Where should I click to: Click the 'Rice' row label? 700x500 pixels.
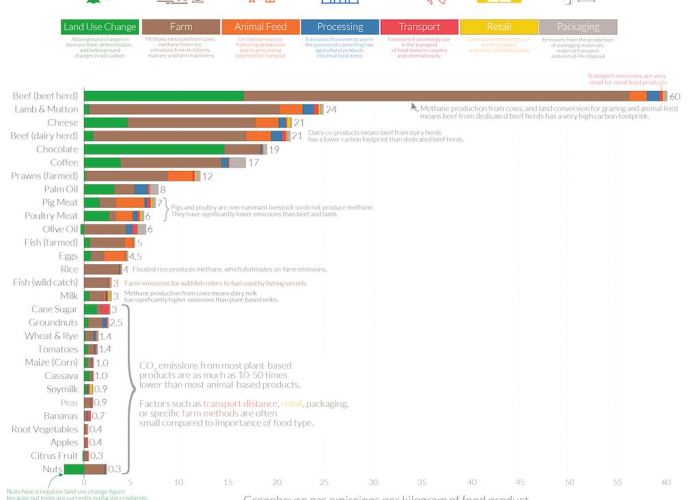(69, 269)
